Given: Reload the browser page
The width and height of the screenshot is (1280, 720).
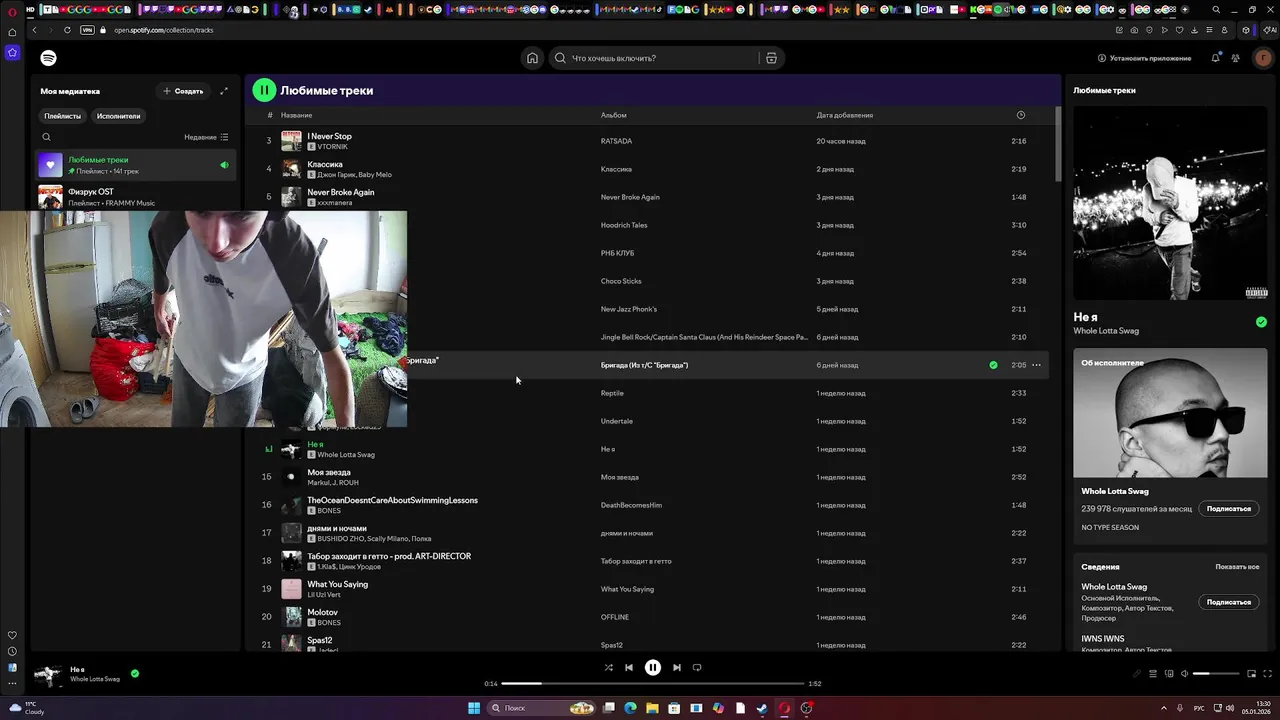Looking at the screenshot, I should pos(66,30).
